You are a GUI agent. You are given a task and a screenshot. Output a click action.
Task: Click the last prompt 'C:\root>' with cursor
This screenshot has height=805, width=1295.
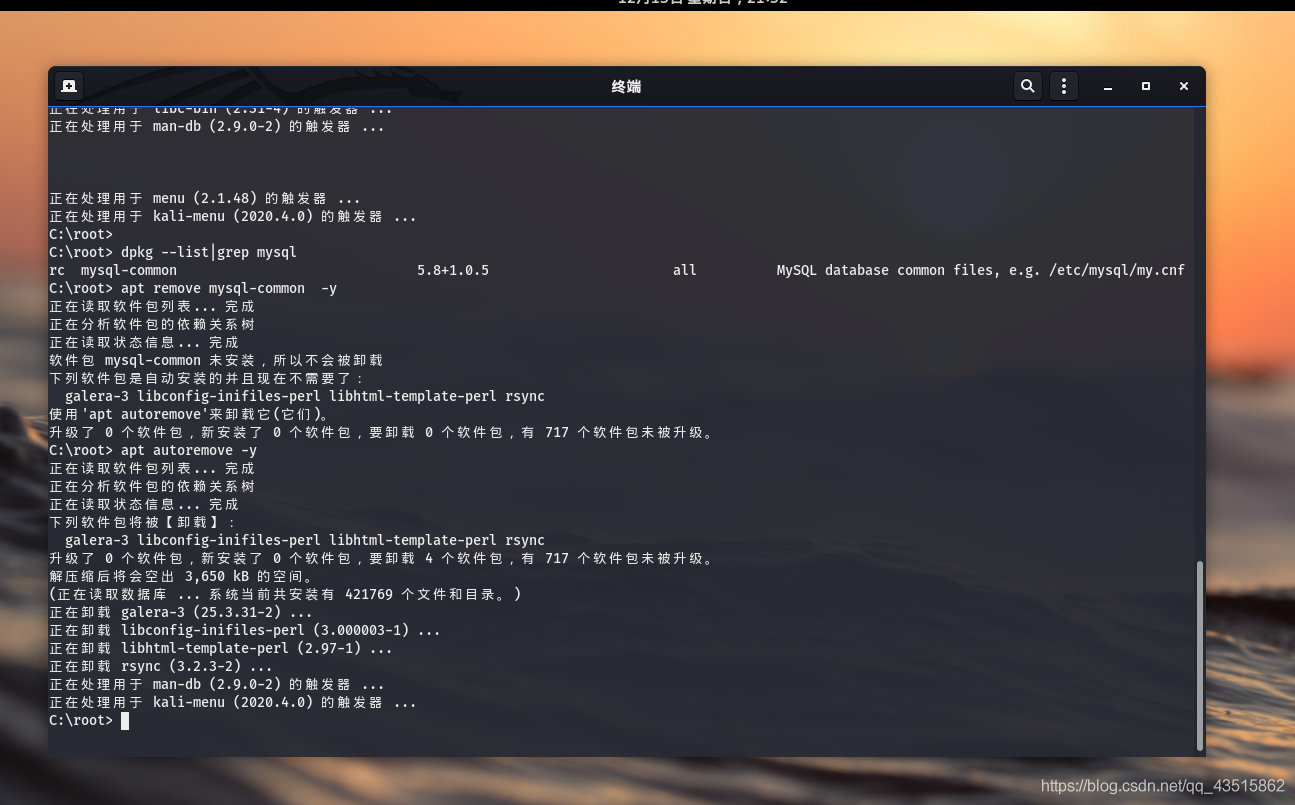89,720
